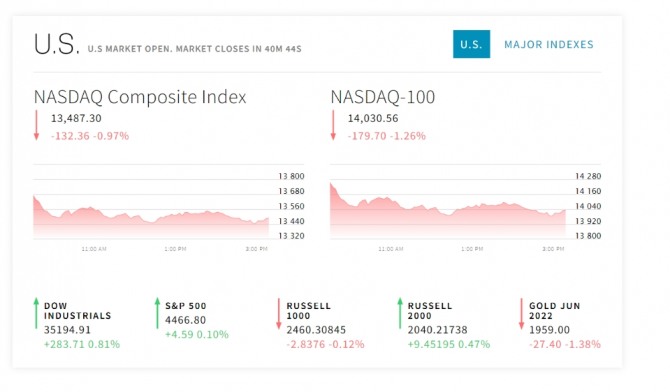Viewport: 670px width, 392px height.
Task: Click the S&P 500 green up arrow
Action: coord(157,313)
